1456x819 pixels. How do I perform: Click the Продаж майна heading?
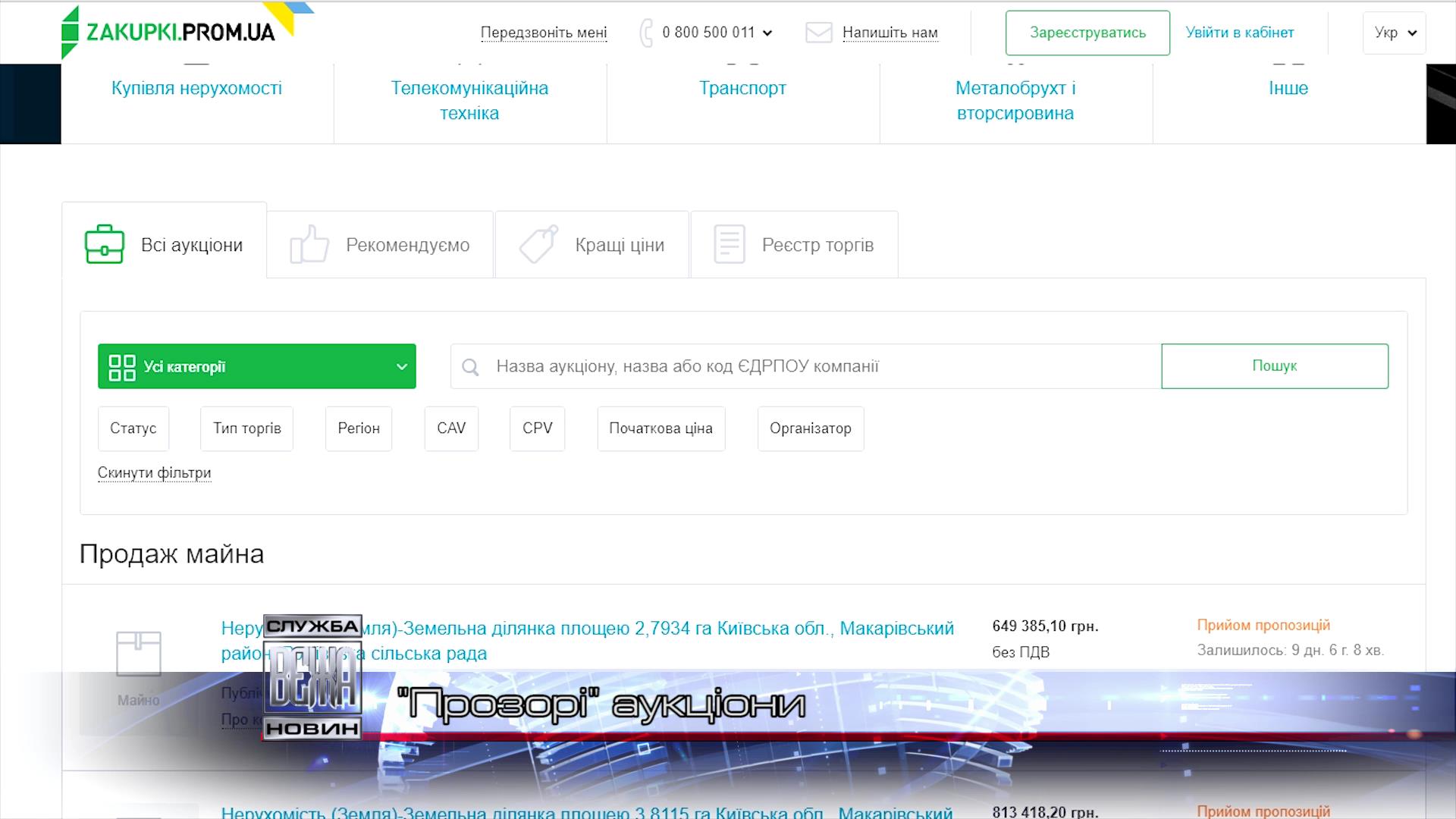point(171,554)
